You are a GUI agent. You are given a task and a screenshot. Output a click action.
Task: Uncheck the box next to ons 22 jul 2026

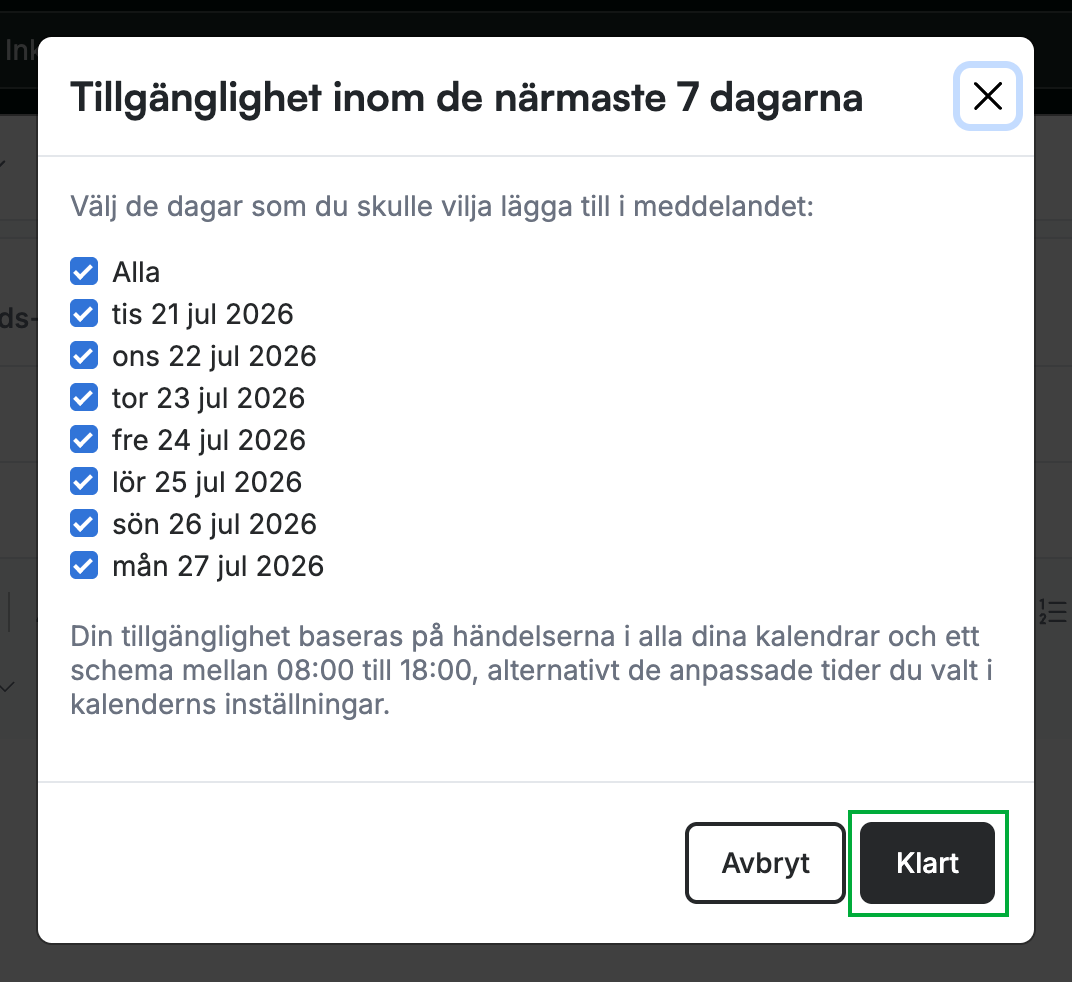84,356
